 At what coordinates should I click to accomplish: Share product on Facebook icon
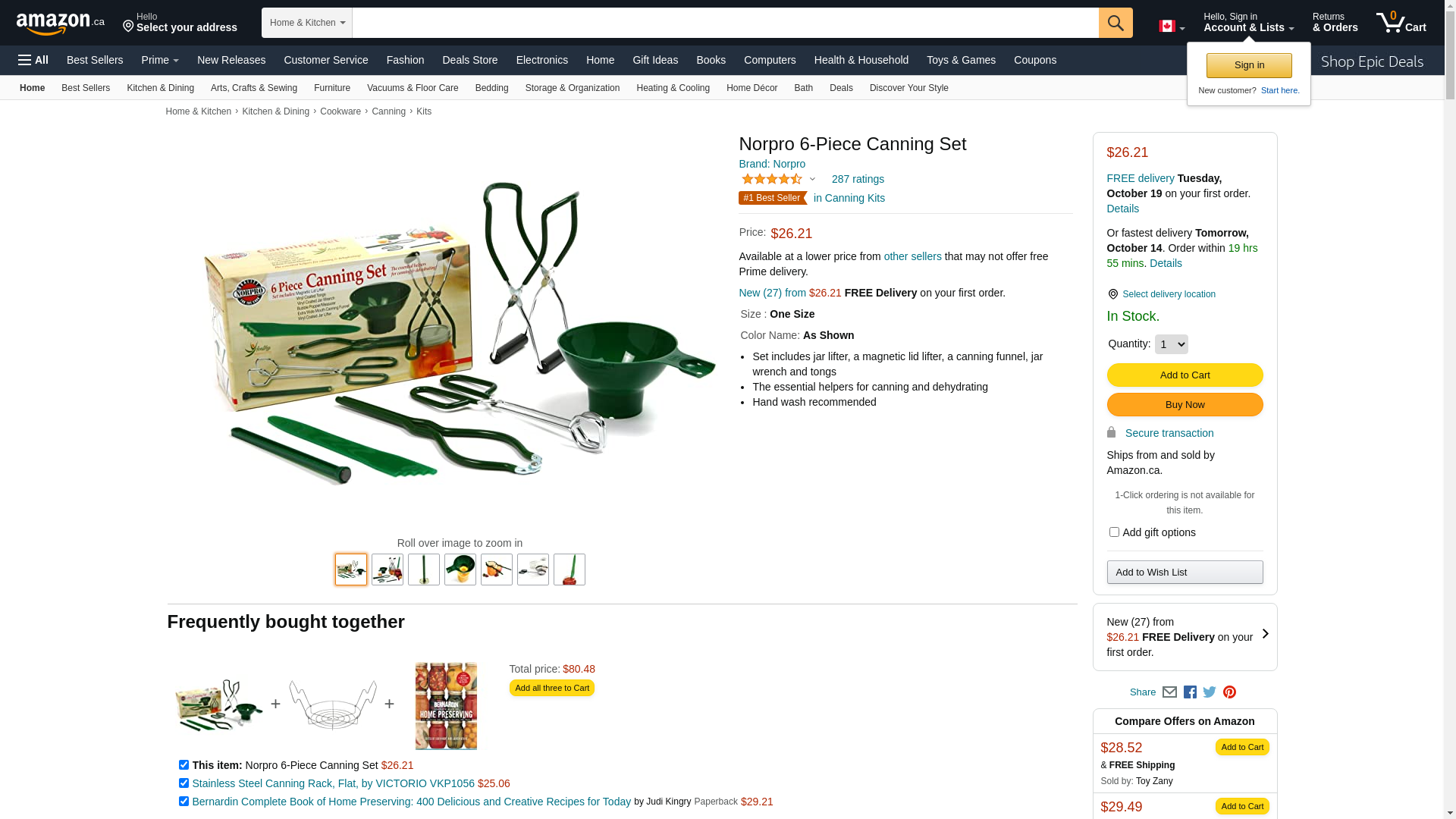(x=1190, y=692)
